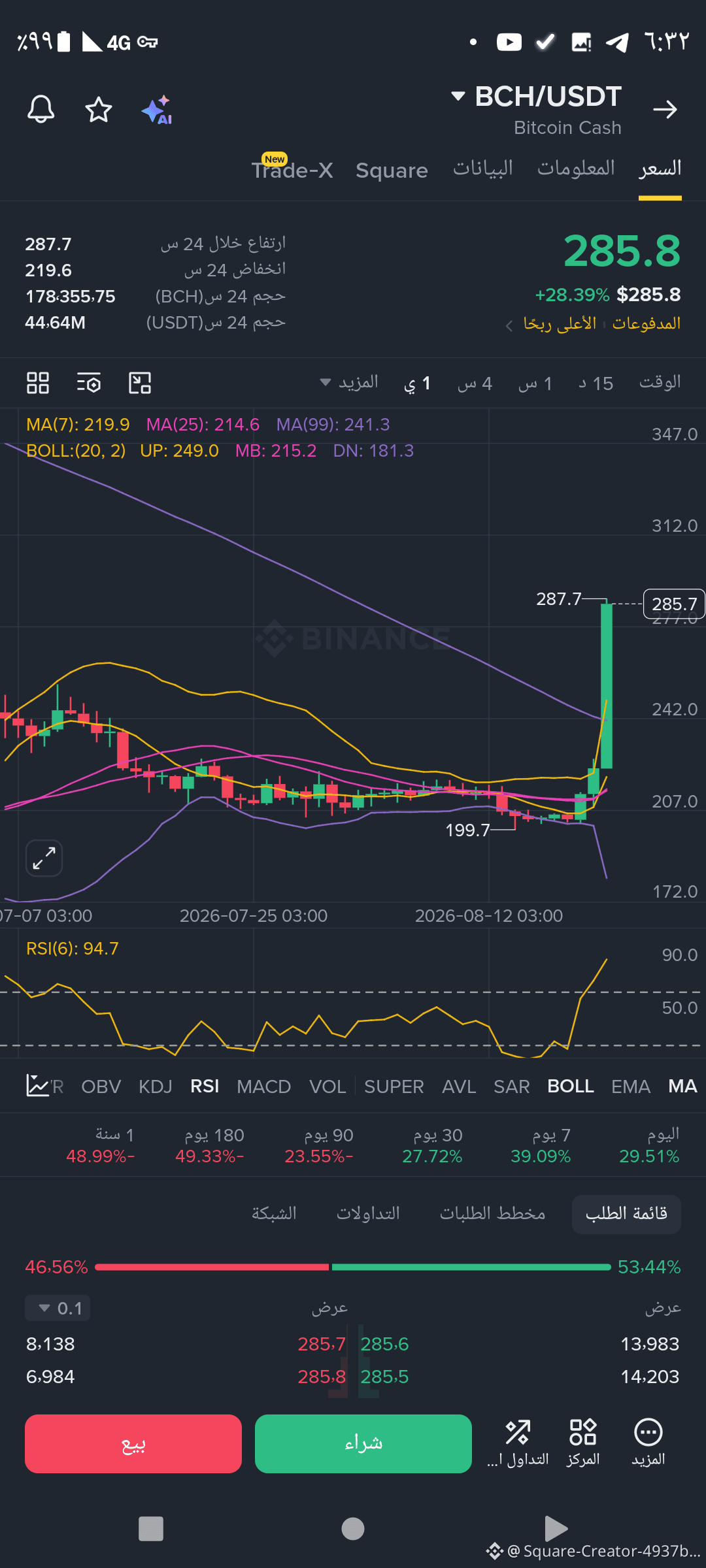Toggle the RSI sub-indicator
This screenshot has width=706, height=1568.
coord(205,1086)
